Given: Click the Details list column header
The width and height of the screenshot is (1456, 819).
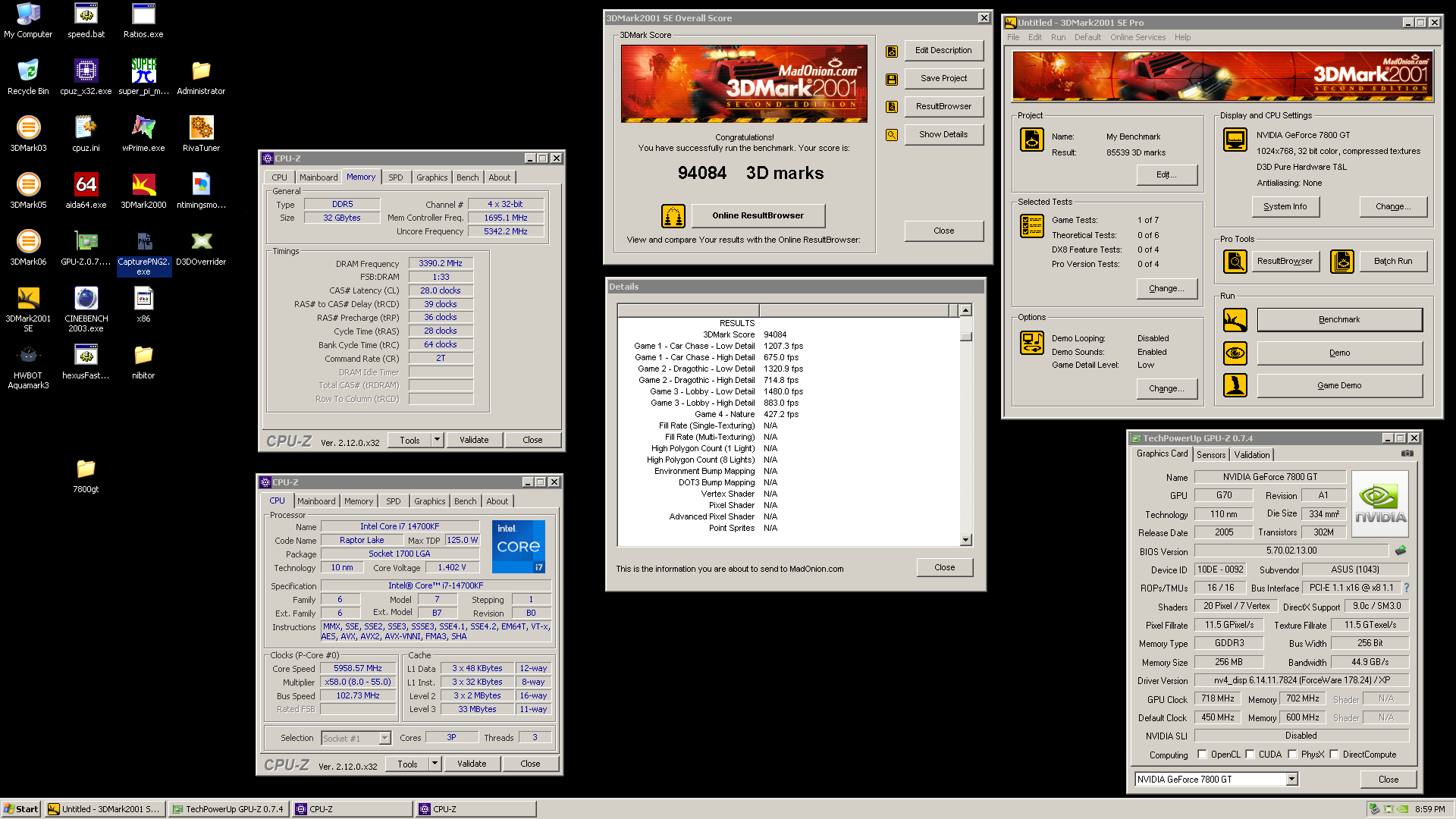Looking at the screenshot, I should click(x=789, y=310).
